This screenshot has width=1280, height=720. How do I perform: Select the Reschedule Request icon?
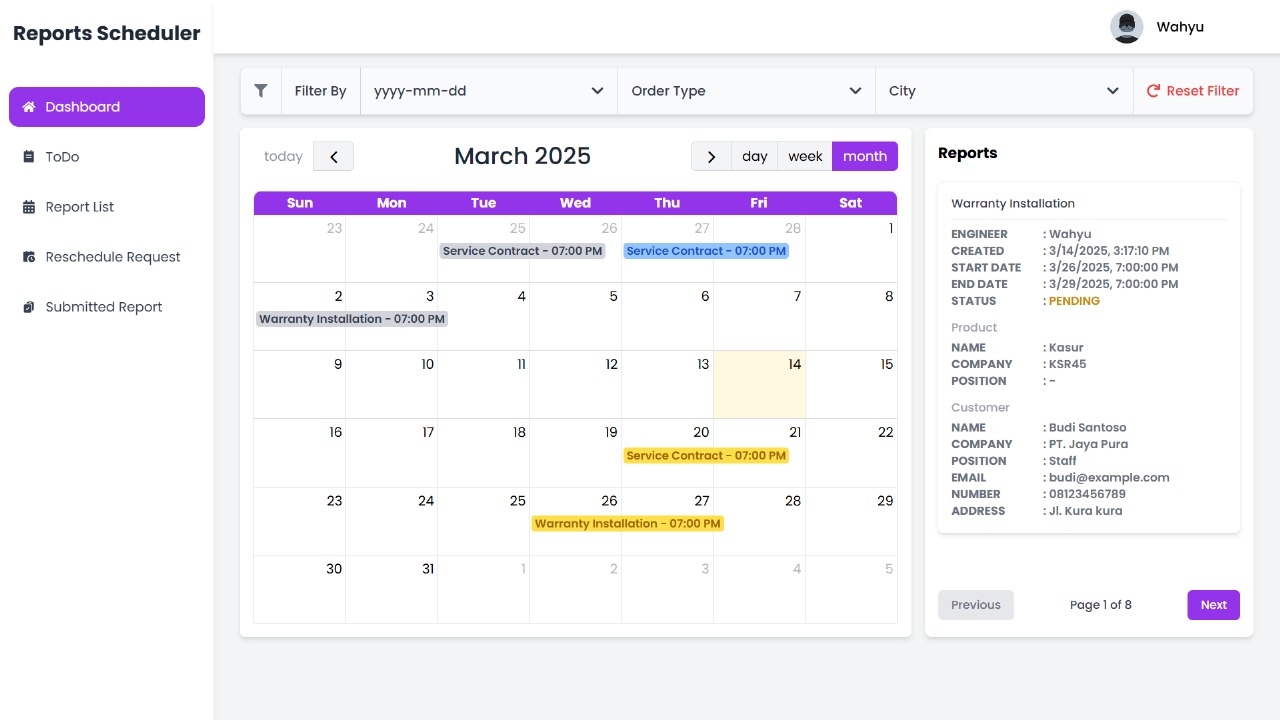(x=29, y=256)
